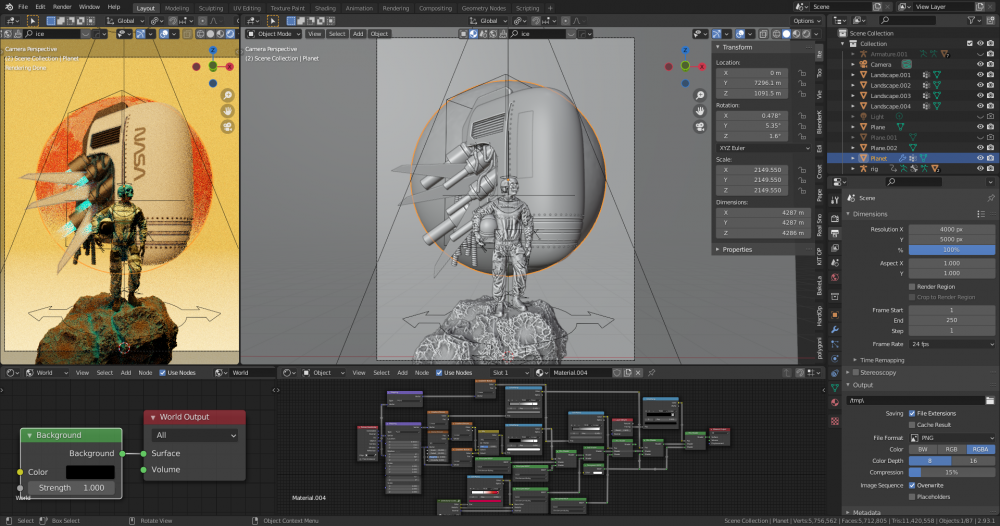Click the blue Z axis on main viewport gizmo
This screenshot has height=526, width=1000.
tap(685, 50)
